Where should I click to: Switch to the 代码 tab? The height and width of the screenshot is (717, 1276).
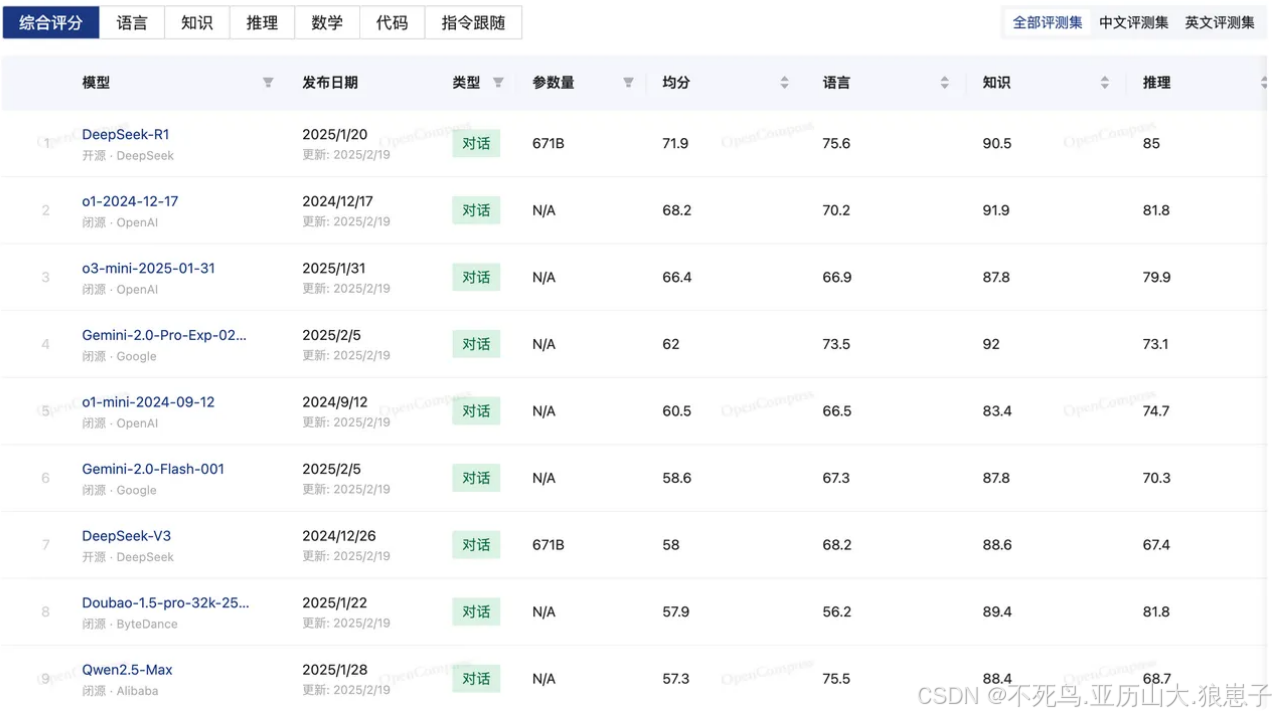[x=392, y=22]
